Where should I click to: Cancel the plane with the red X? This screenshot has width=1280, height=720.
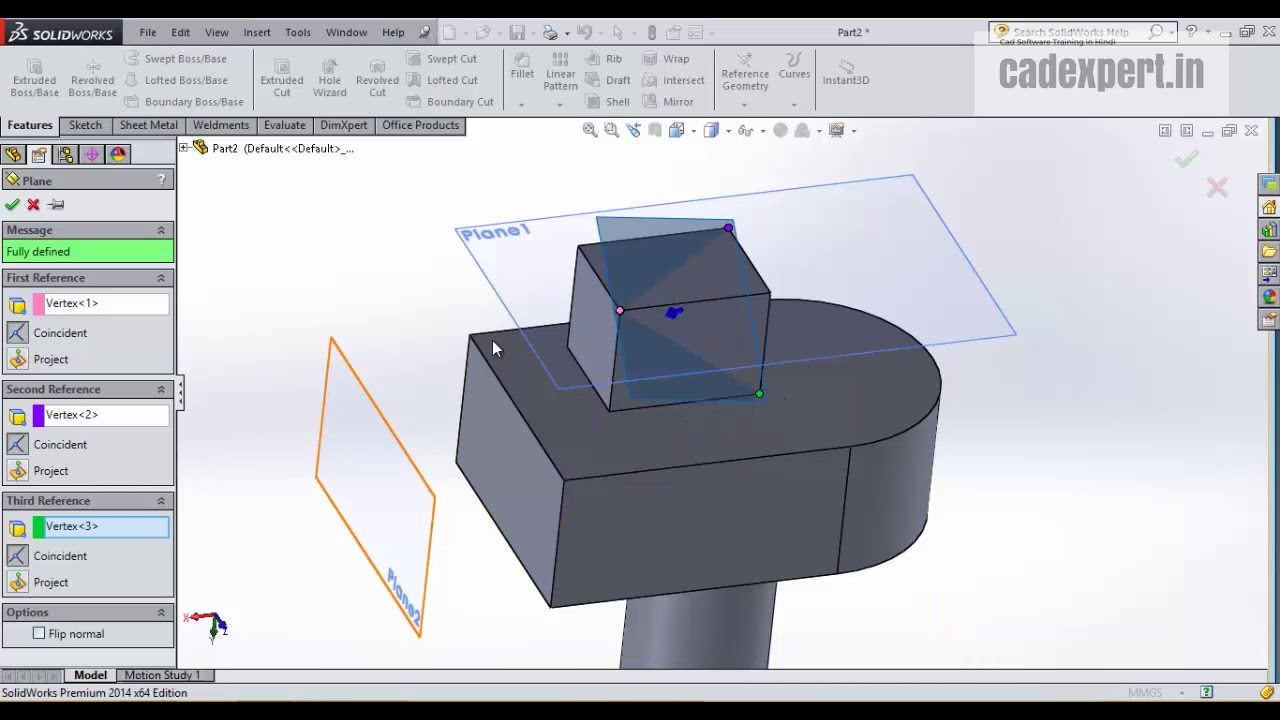click(x=34, y=204)
